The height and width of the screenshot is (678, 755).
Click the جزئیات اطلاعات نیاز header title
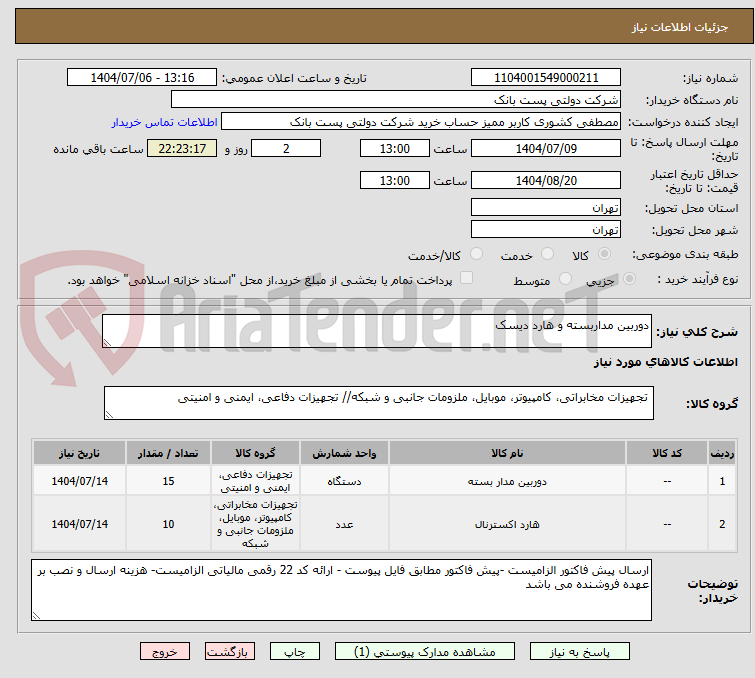click(x=679, y=27)
